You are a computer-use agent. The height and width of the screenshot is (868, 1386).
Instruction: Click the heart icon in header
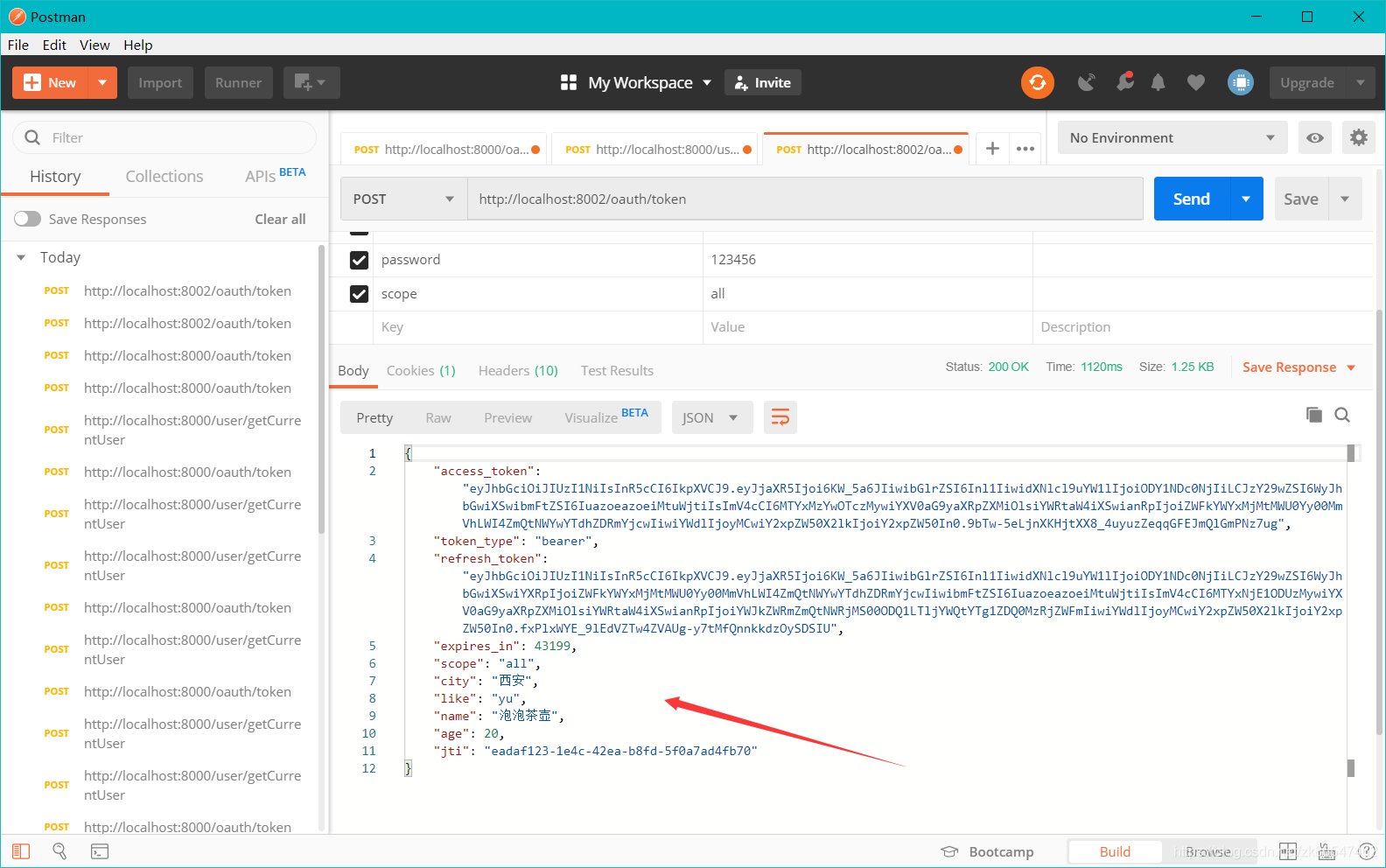(1195, 82)
